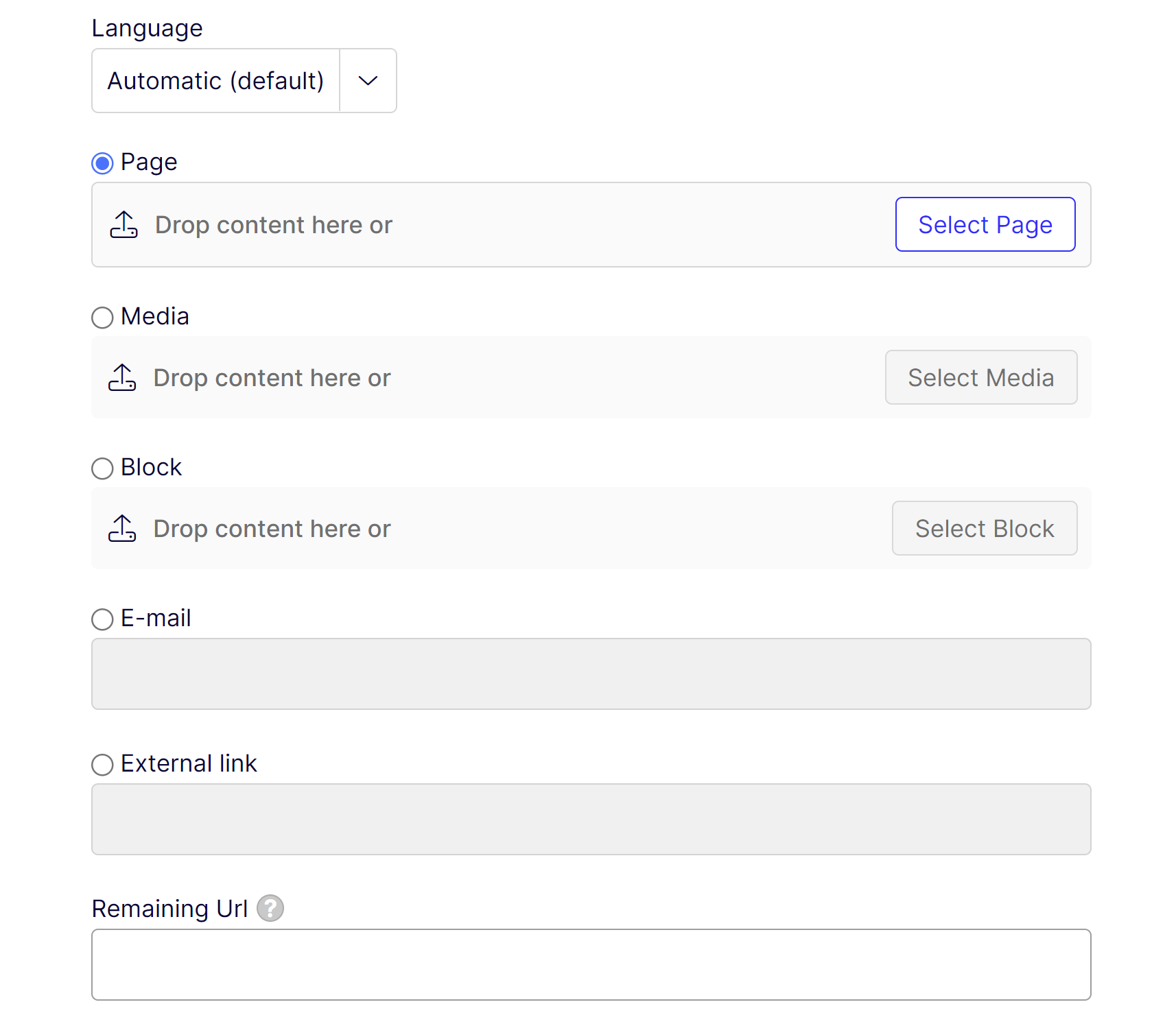
Task: Click the upload icon in Page drop area
Action: pos(124,224)
